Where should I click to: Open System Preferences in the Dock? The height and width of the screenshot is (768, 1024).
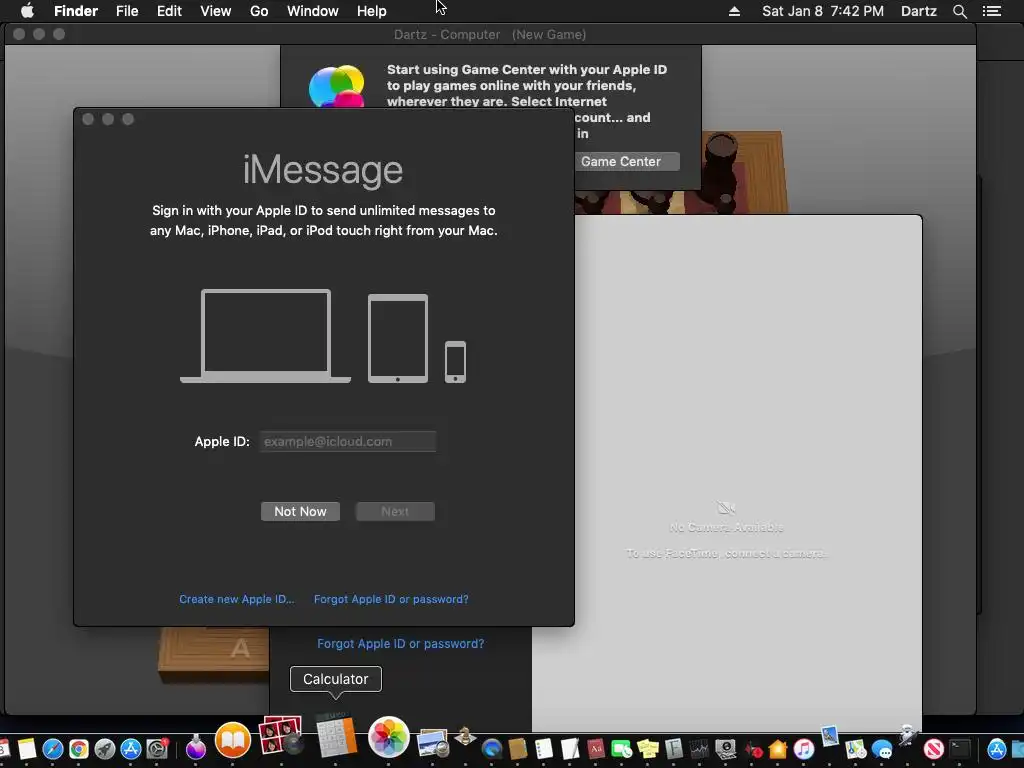(157, 748)
